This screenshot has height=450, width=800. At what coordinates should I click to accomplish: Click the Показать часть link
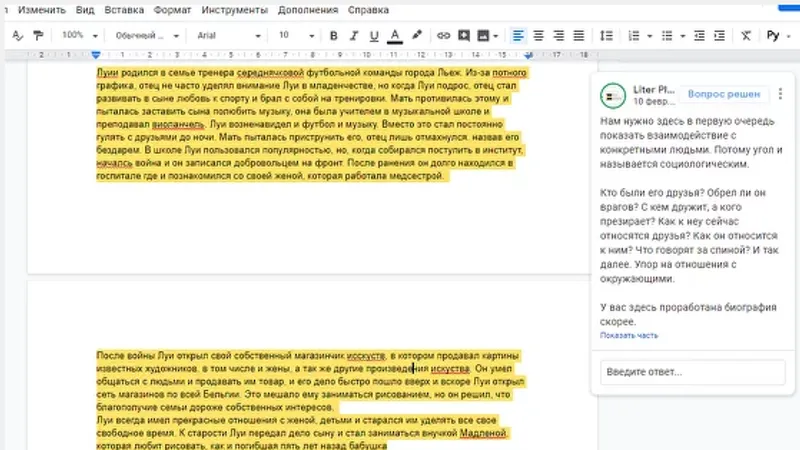[629, 335]
